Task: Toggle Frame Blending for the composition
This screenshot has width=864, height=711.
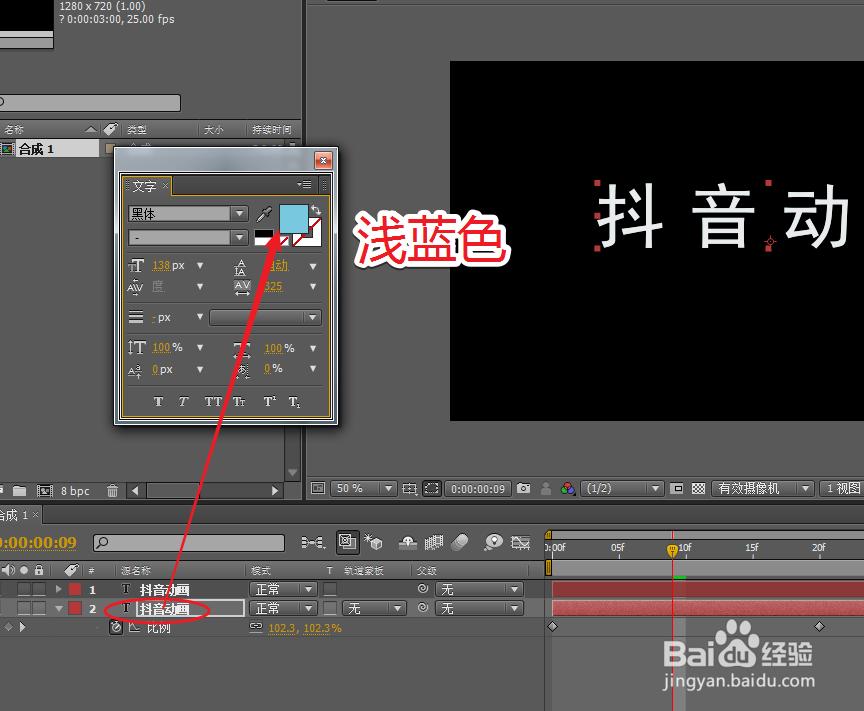Action: pos(434,543)
